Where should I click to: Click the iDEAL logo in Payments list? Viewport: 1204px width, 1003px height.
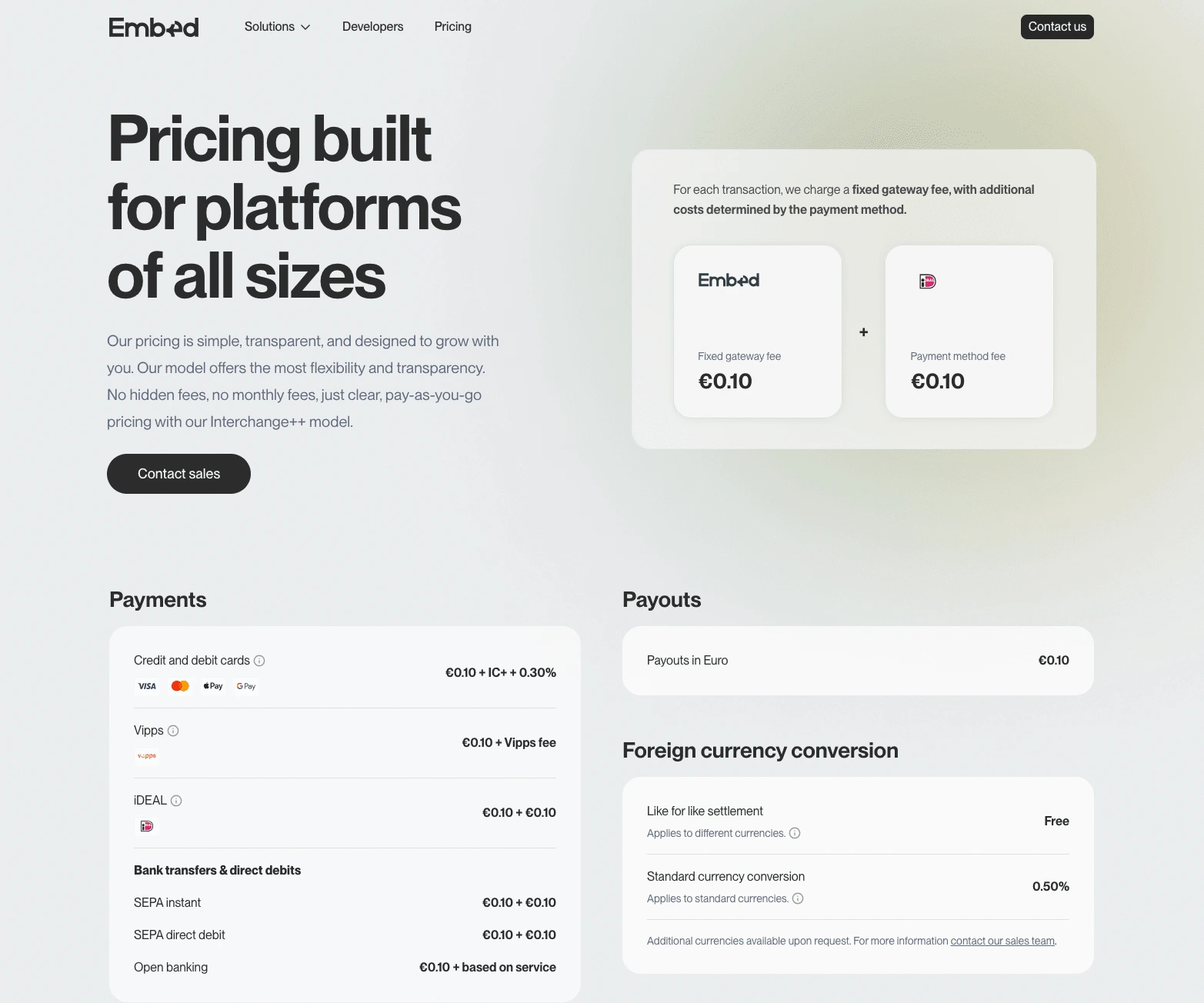[x=147, y=826]
